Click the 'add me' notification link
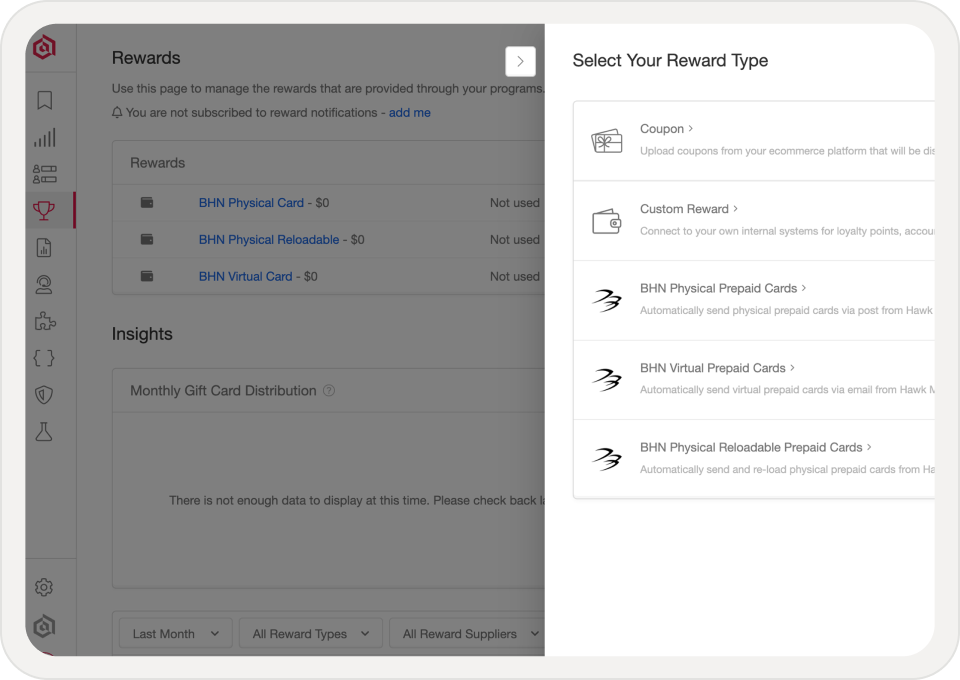The height and width of the screenshot is (680, 960). coord(410,113)
